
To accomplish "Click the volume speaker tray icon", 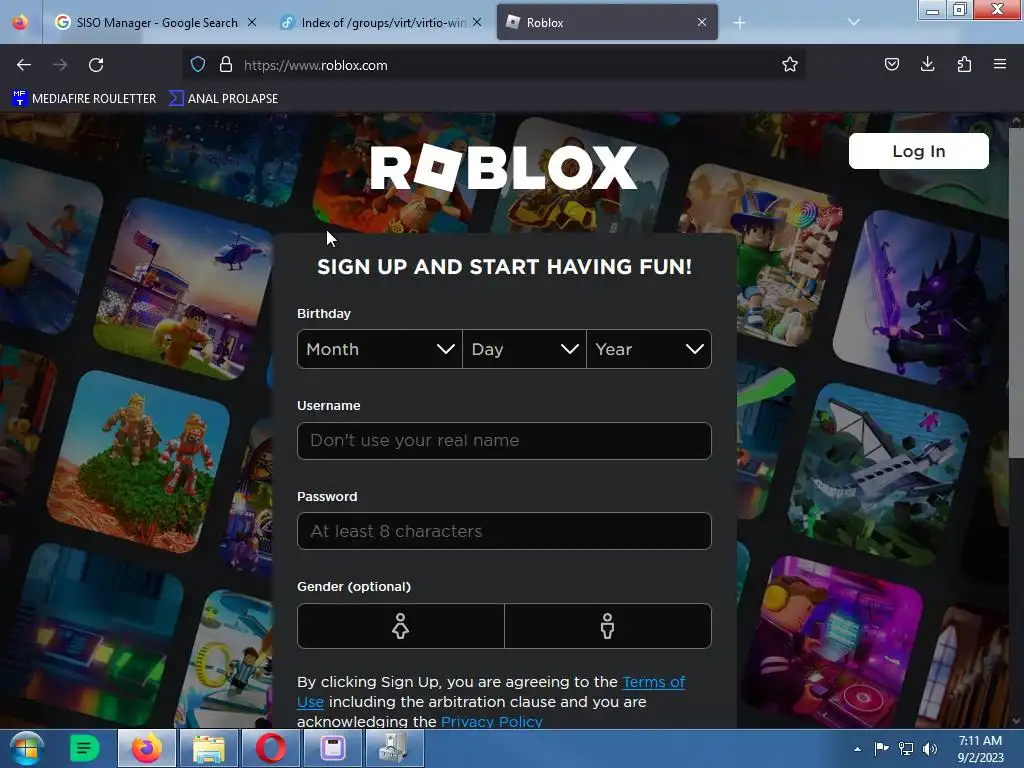I will click(930, 748).
